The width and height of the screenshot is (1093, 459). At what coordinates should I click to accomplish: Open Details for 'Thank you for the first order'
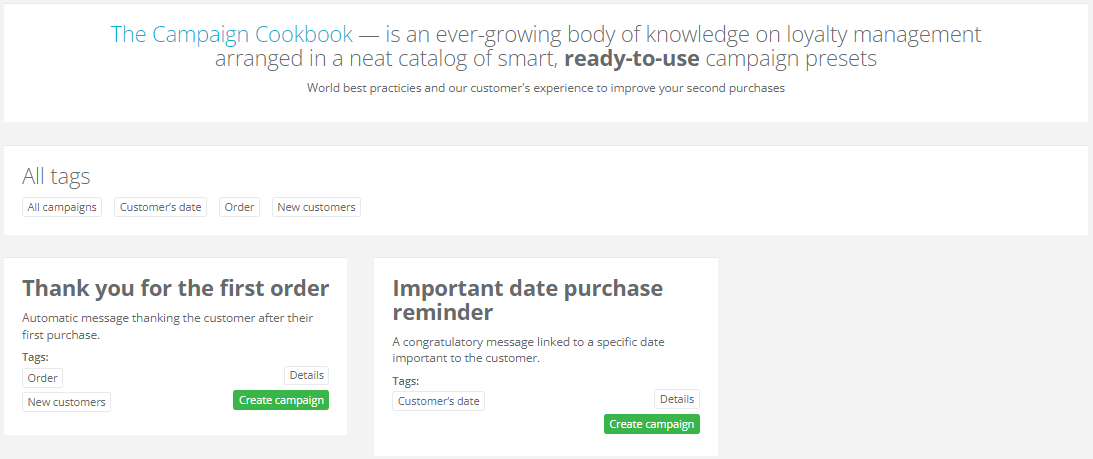pos(306,375)
